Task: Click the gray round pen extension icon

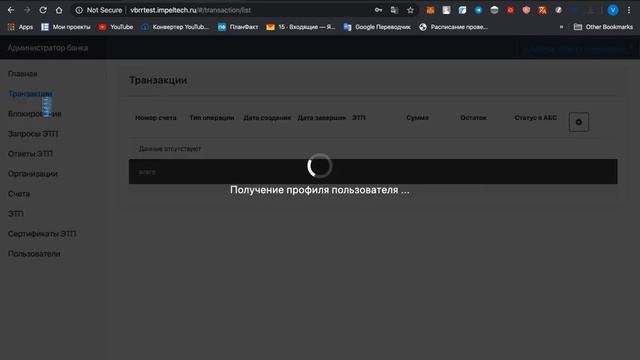Action: (x=558, y=10)
